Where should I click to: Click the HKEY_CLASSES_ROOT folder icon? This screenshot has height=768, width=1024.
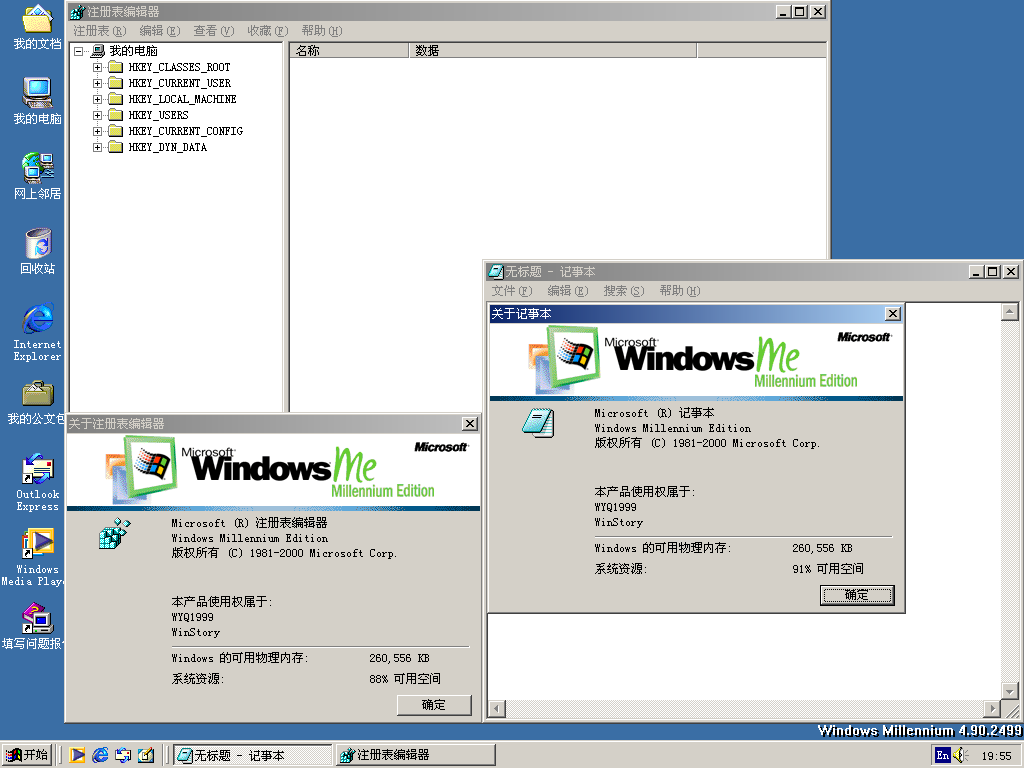click(x=116, y=67)
